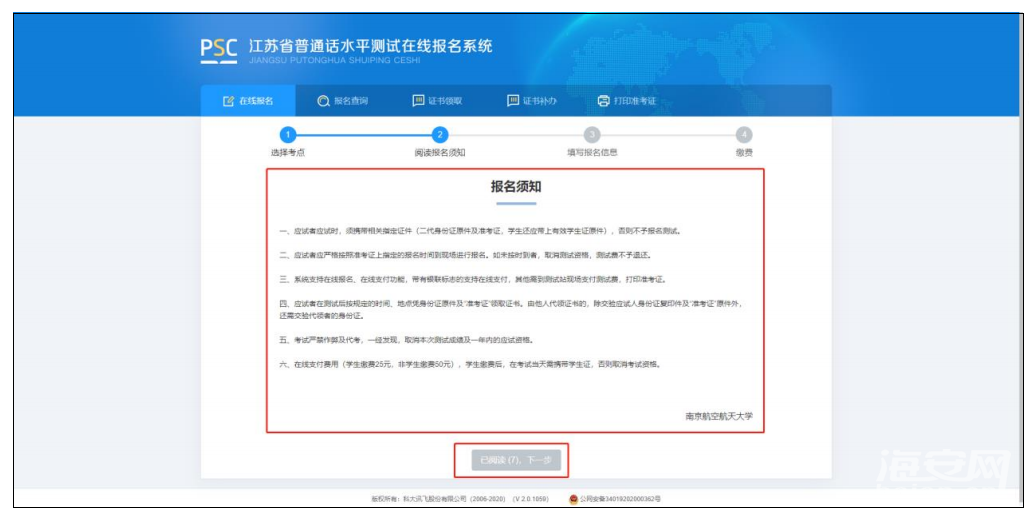
Task: Click the police badge icon in footer
Action: 573,499
